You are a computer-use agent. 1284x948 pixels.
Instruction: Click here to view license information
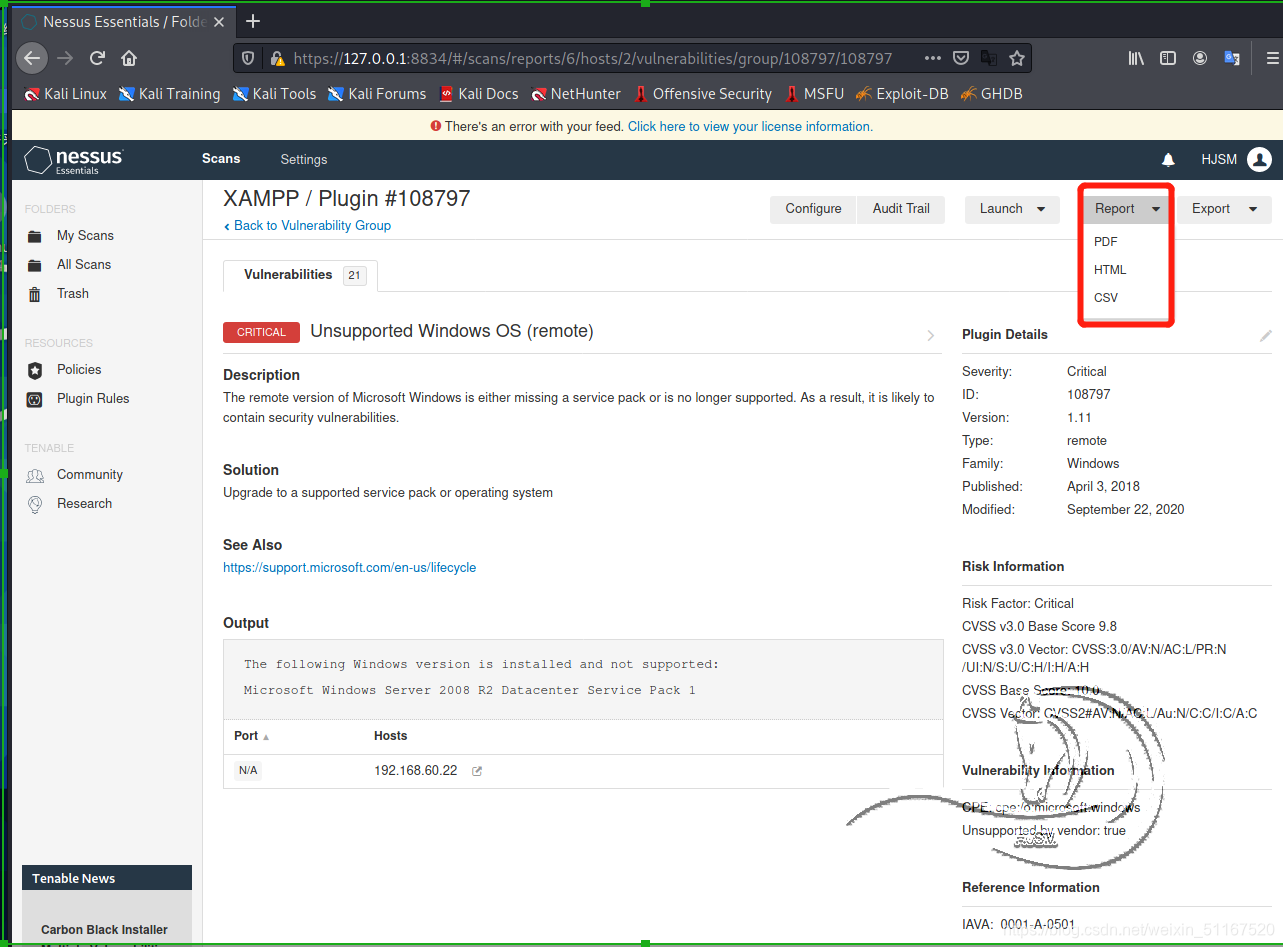tap(750, 127)
